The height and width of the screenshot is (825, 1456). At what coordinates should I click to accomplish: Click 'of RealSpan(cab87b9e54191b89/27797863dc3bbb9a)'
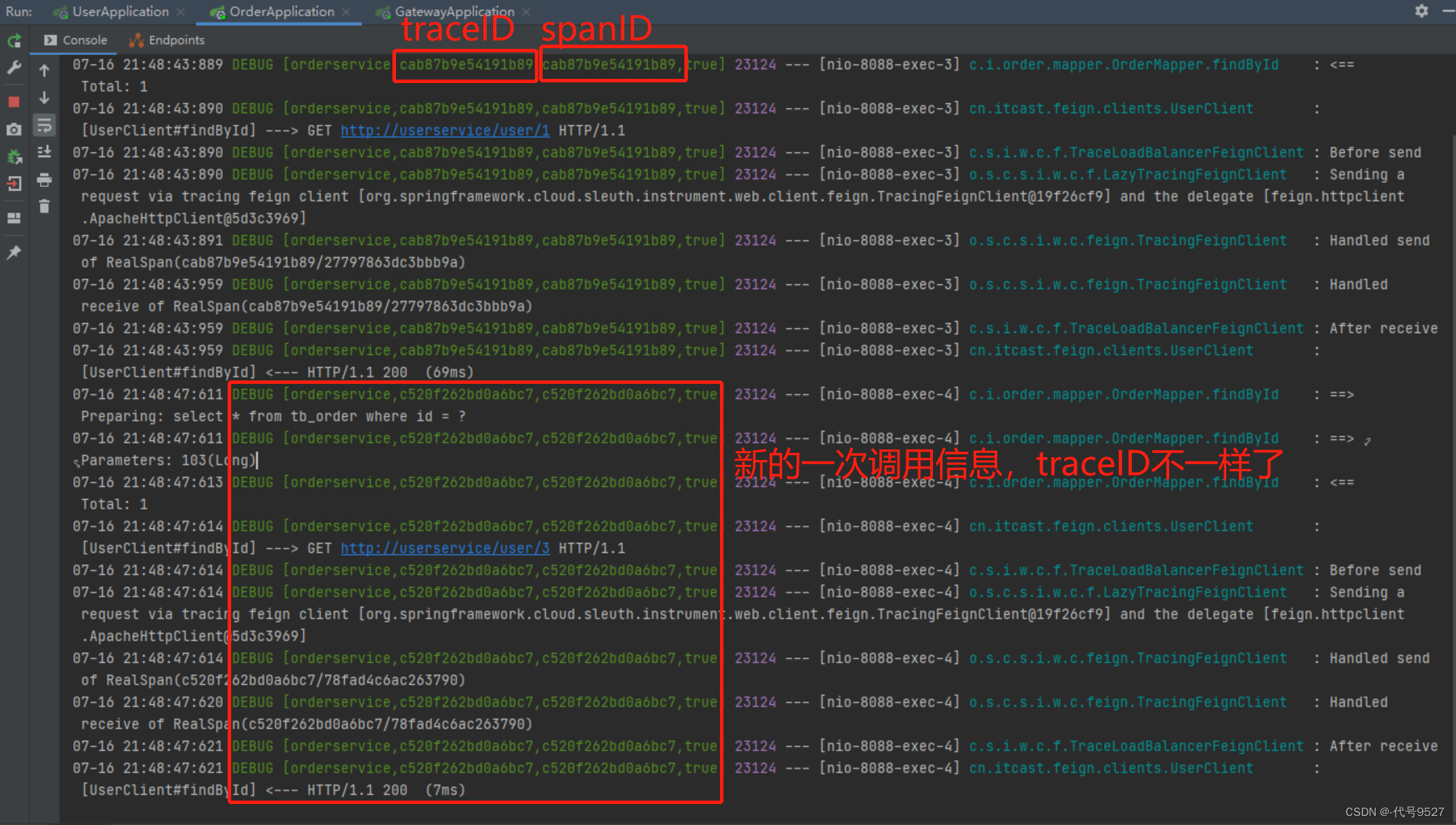(273, 262)
